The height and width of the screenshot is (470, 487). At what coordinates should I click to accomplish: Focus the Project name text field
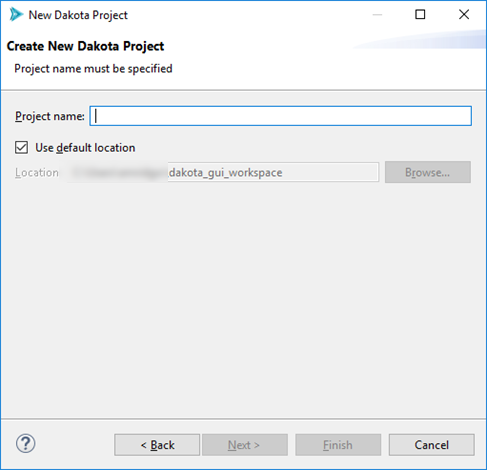point(280,116)
